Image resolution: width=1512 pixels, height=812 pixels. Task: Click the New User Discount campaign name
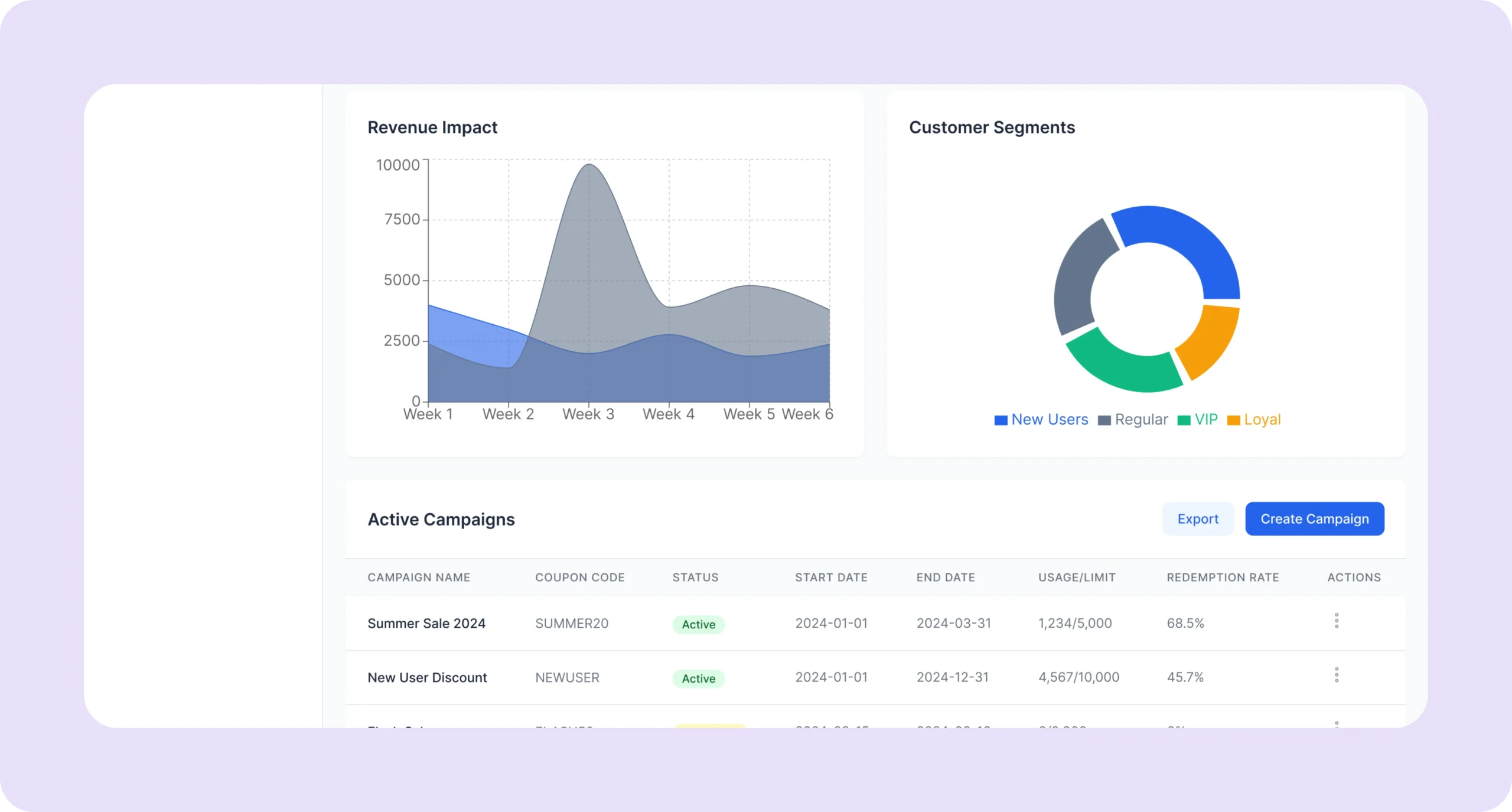[427, 678]
